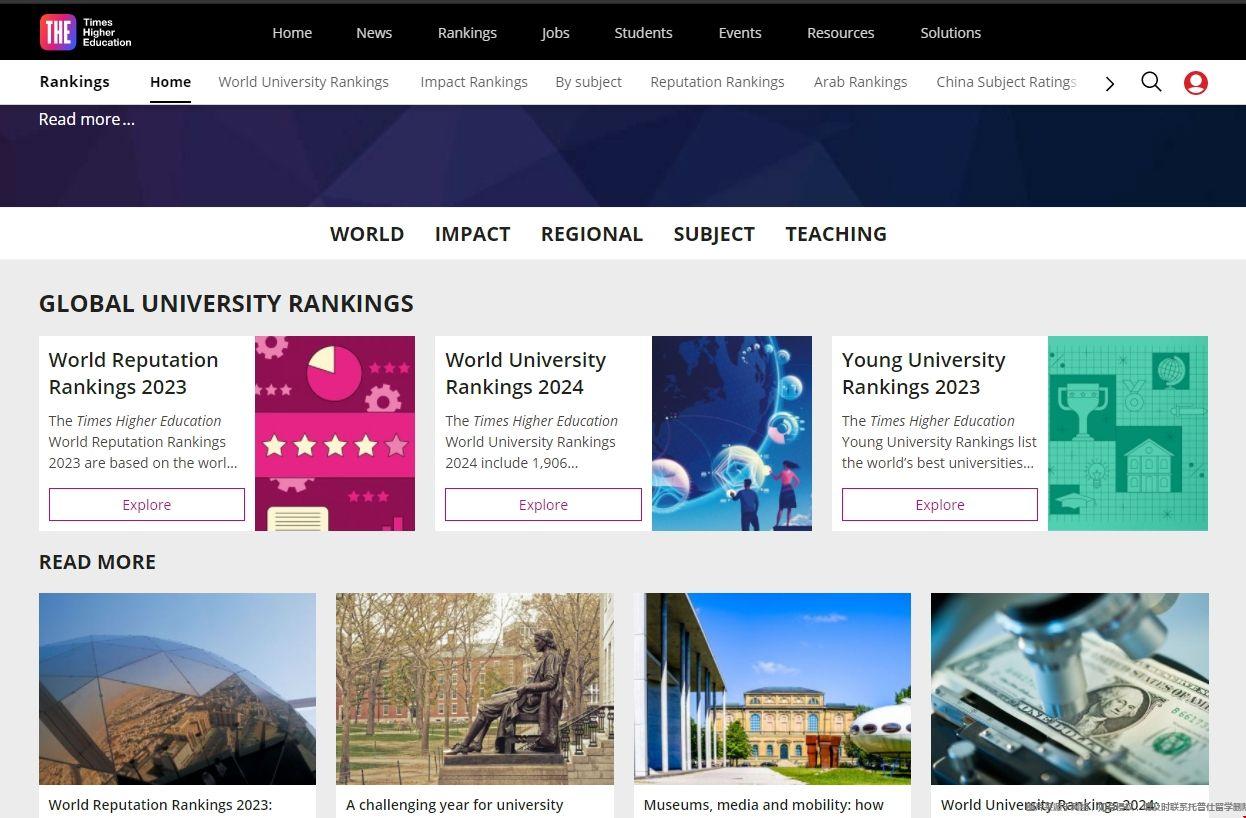Viewport: 1246px width, 818px height.
Task: View the World Reputation Rankings stars thumbnail
Action: (x=335, y=433)
